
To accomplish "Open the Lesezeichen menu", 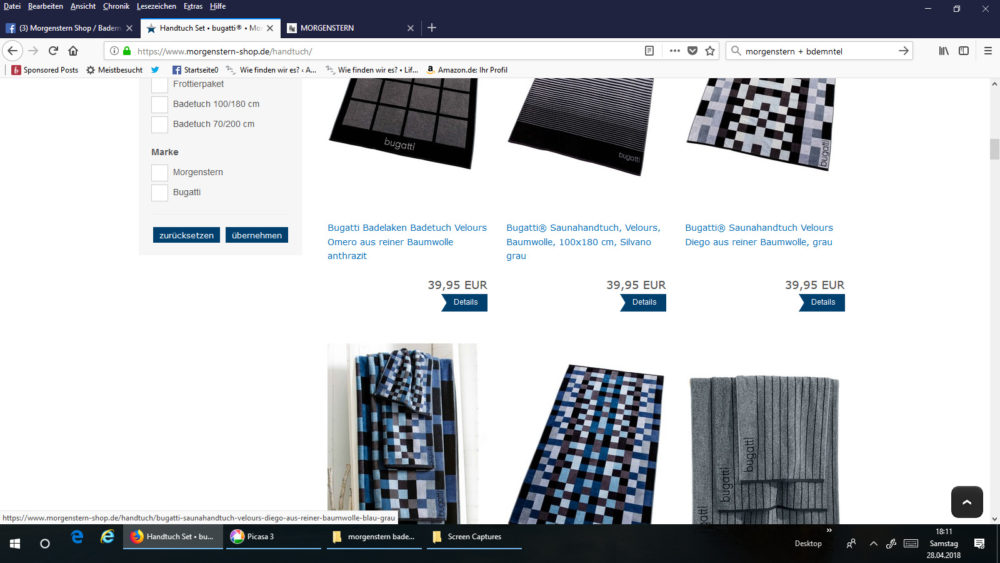I will (156, 6).
